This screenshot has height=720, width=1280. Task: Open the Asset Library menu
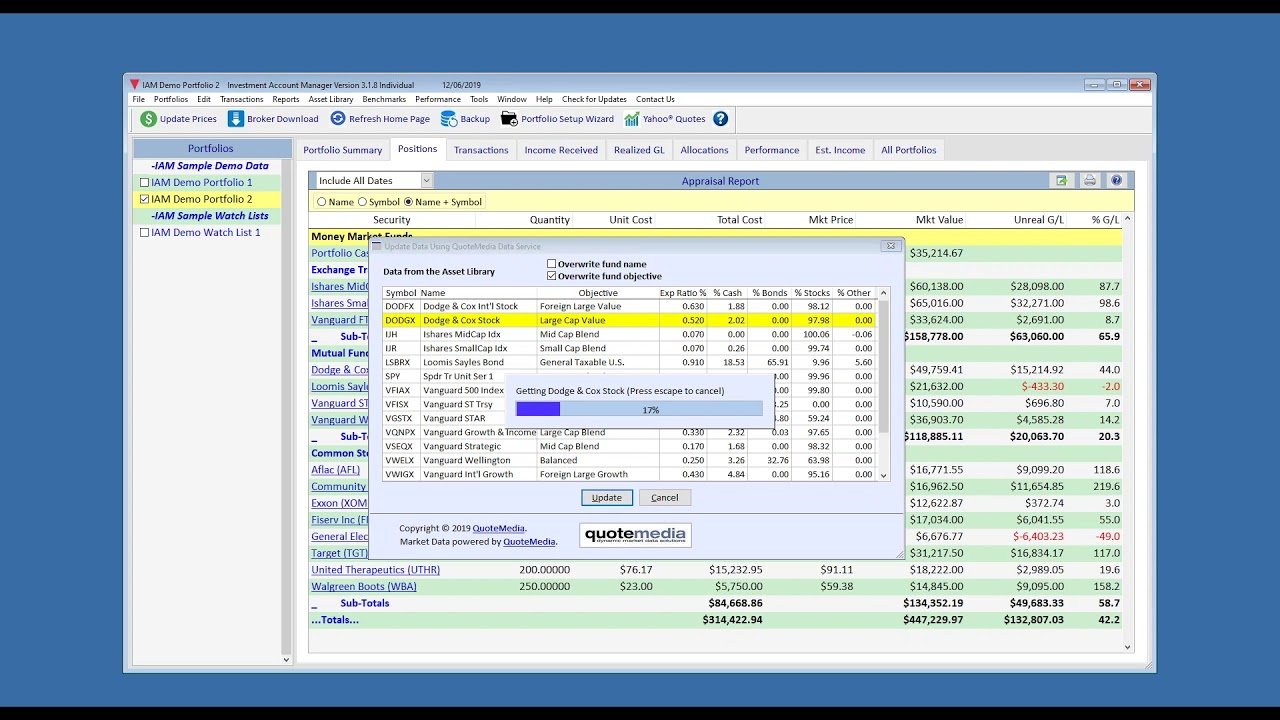(331, 99)
